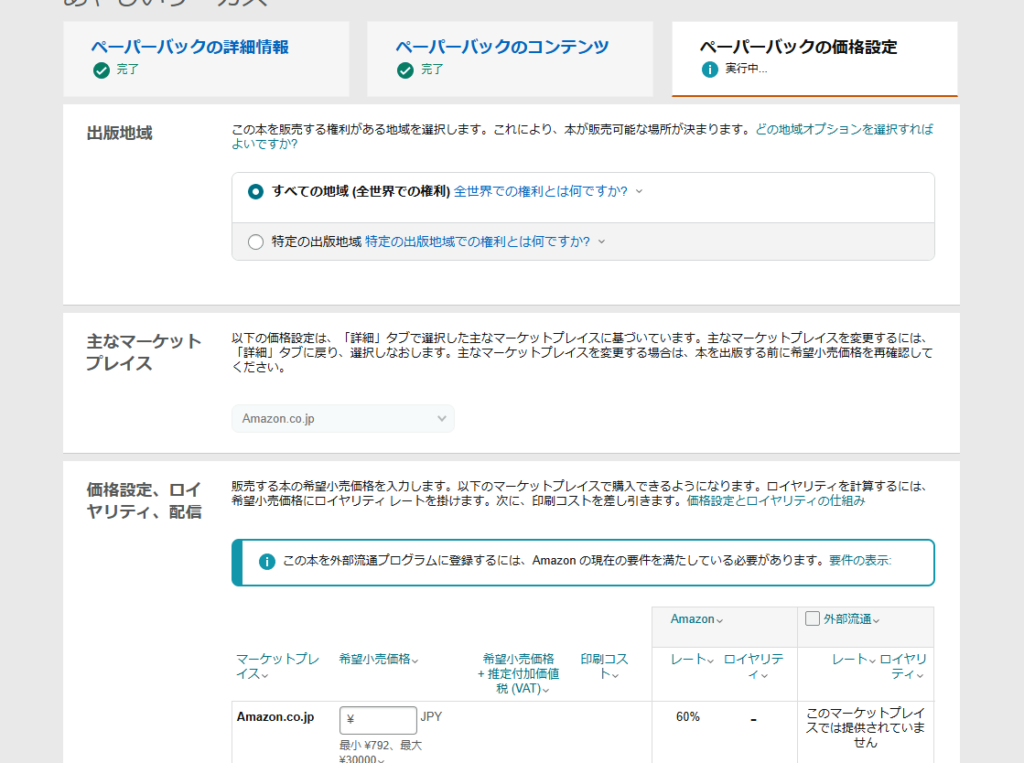The image size is (1024, 763).
Task: Switch to ペーパーバックのコンテンツ tab
Action: [502, 47]
